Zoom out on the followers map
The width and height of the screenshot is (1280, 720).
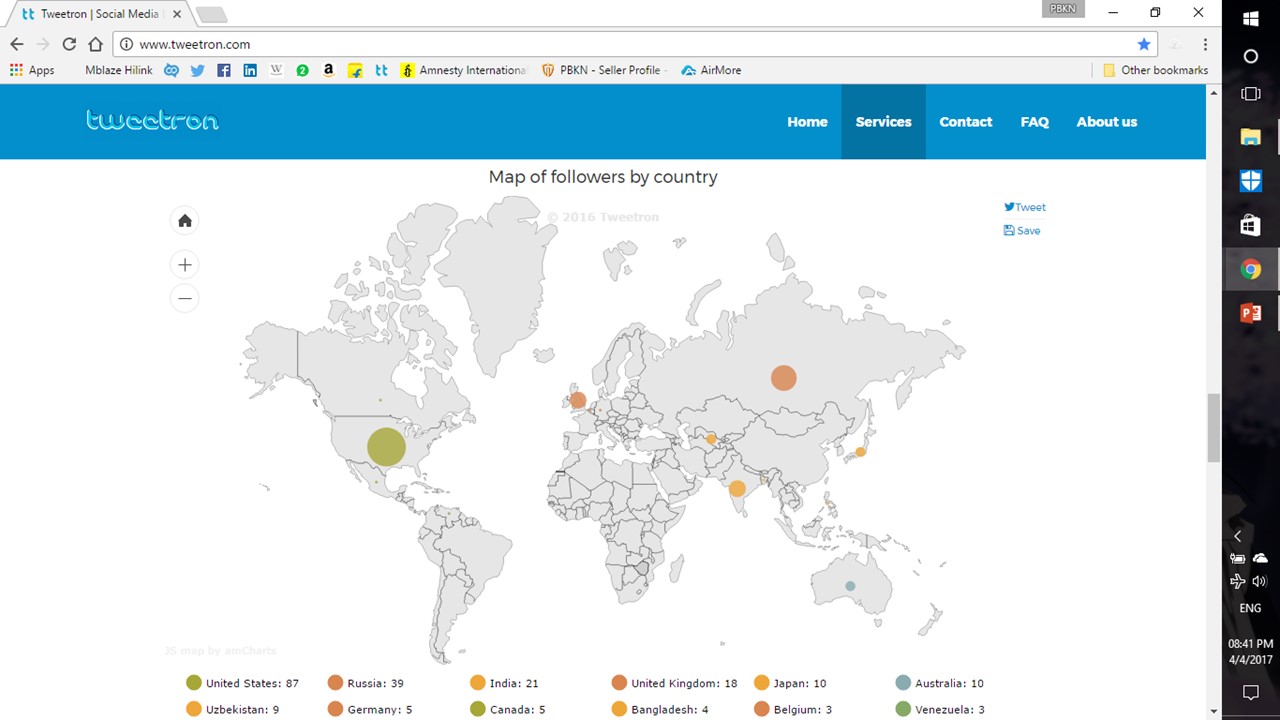[x=185, y=298]
